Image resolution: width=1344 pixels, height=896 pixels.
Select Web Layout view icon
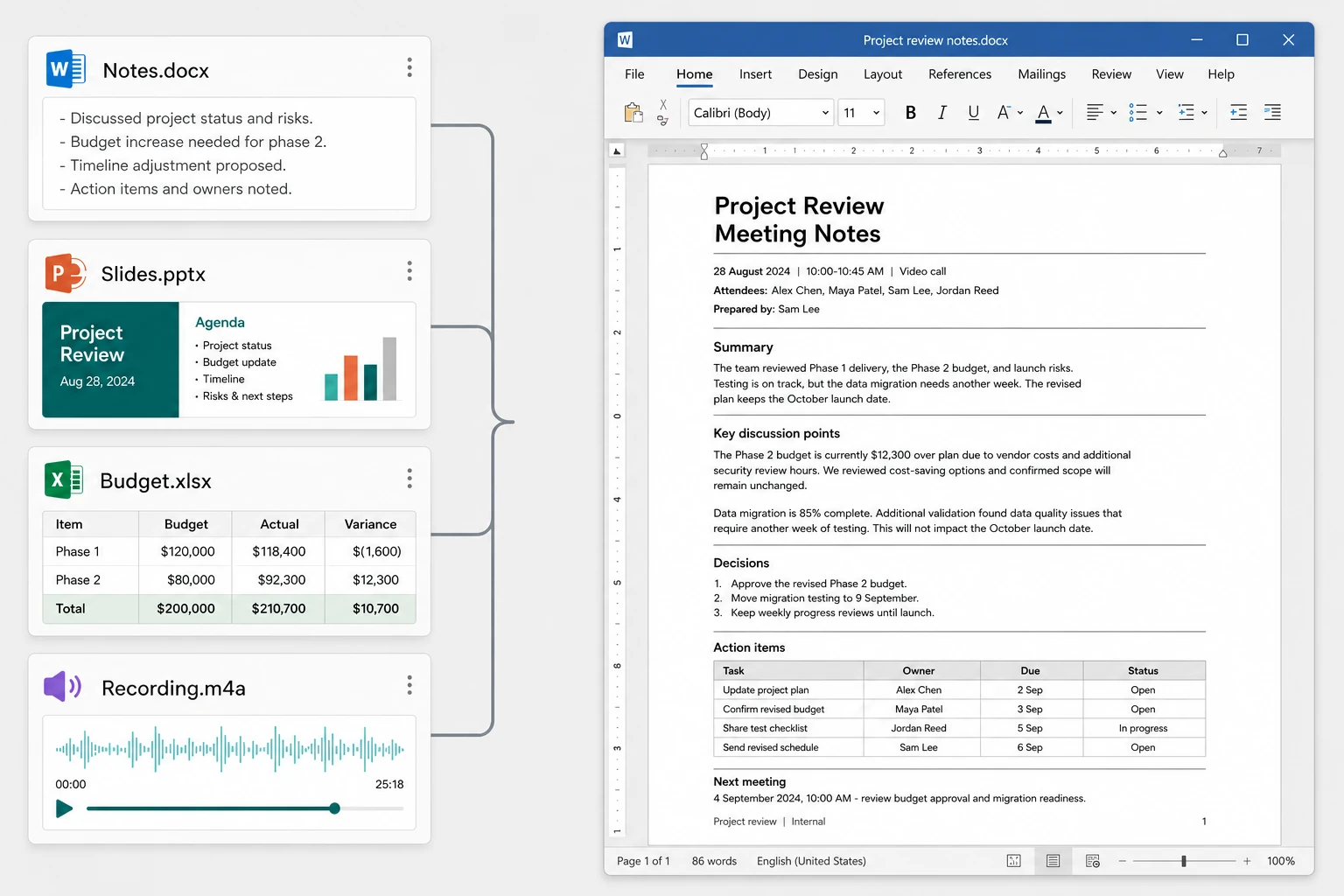1093,861
